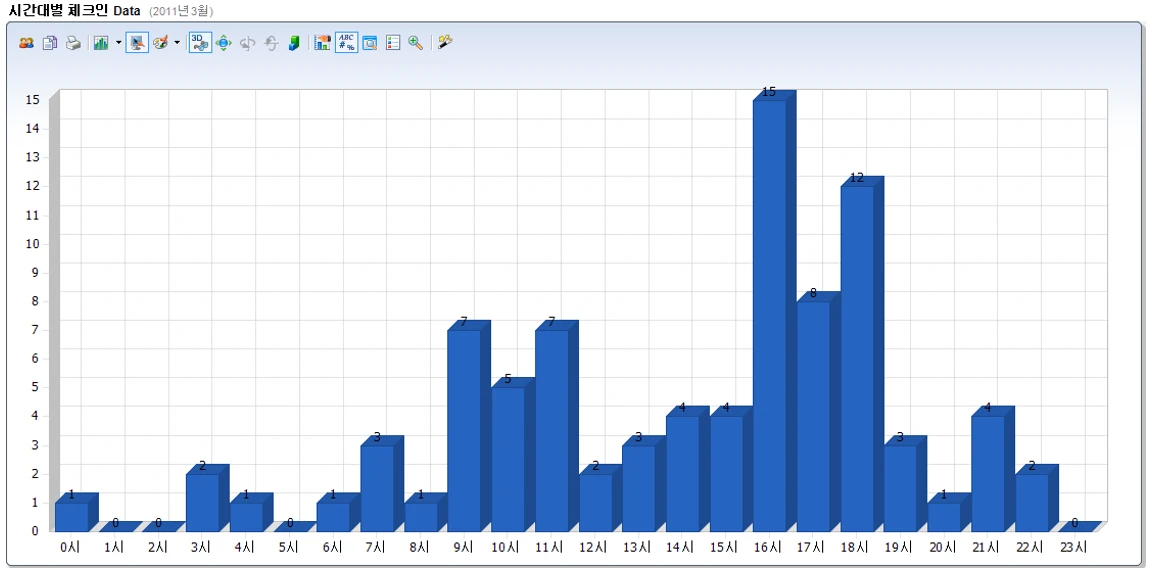Open chart properties wand icon
The height and width of the screenshot is (574, 1151).
(445, 43)
